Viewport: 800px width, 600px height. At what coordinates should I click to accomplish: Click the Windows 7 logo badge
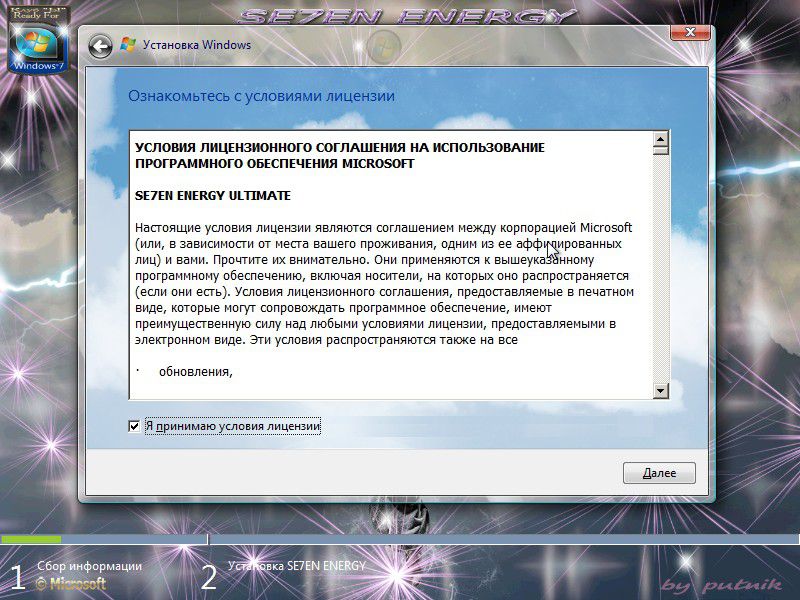click(x=38, y=40)
